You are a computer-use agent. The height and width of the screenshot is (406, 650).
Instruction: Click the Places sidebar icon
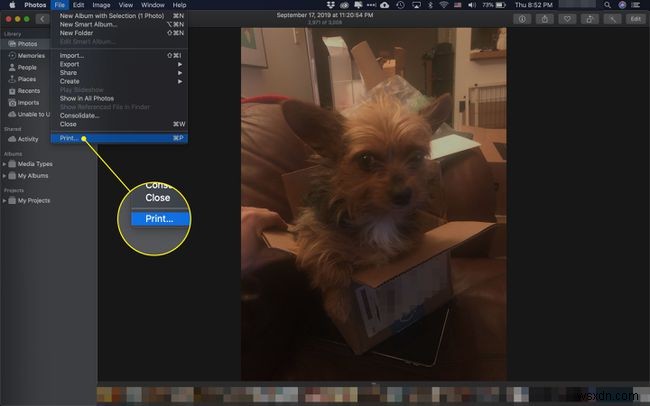click(x=12, y=79)
